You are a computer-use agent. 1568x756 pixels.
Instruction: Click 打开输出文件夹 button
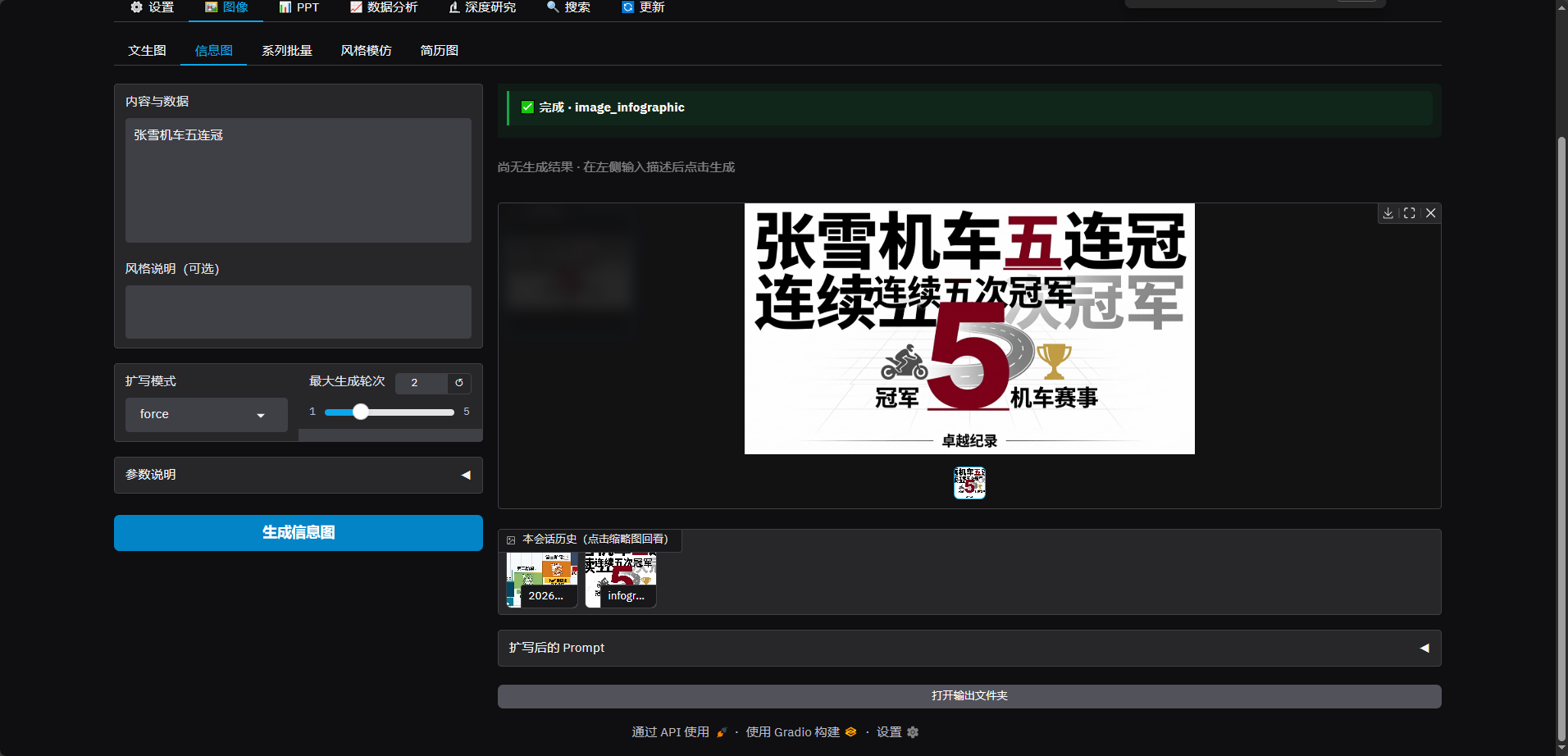click(969, 696)
